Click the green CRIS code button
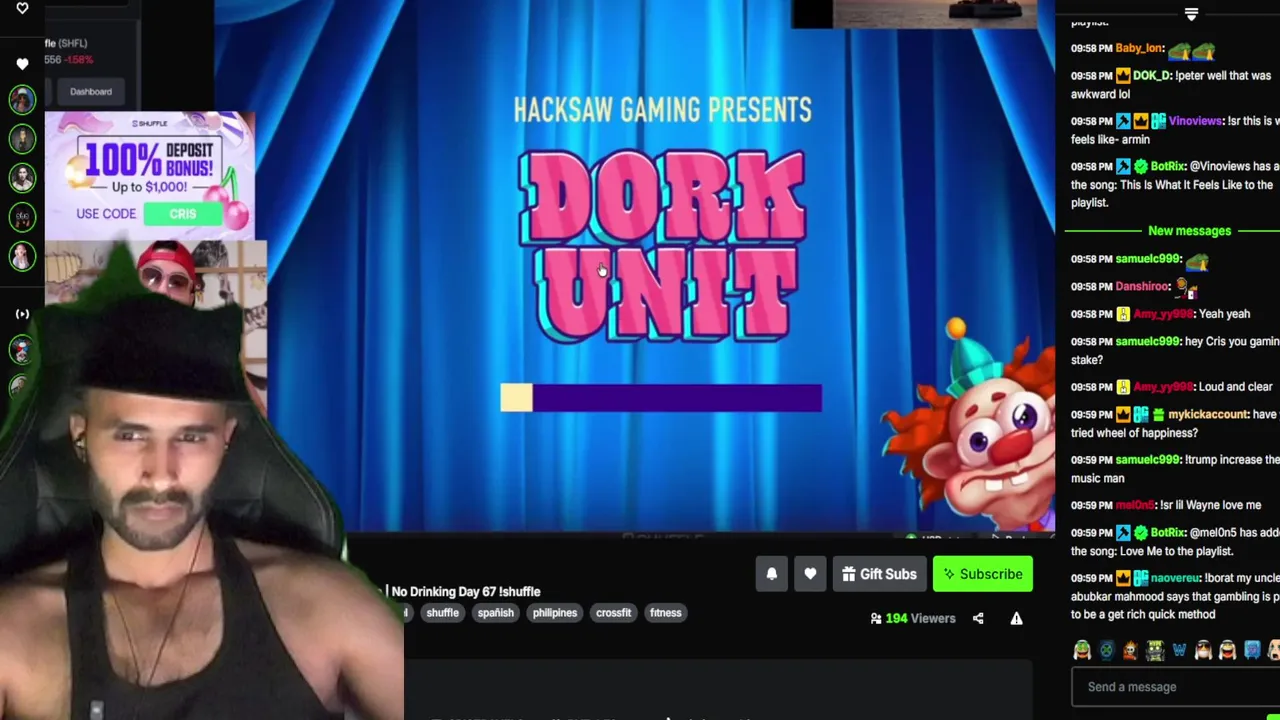This screenshot has width=1280, height=720. coord(182,214)
